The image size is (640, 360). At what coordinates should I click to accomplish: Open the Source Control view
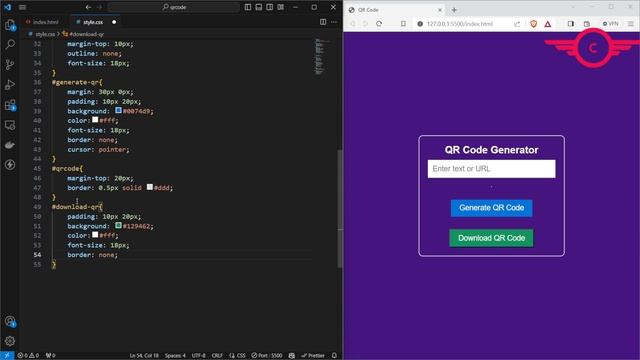pyautogui.click(x=10, y=64)
